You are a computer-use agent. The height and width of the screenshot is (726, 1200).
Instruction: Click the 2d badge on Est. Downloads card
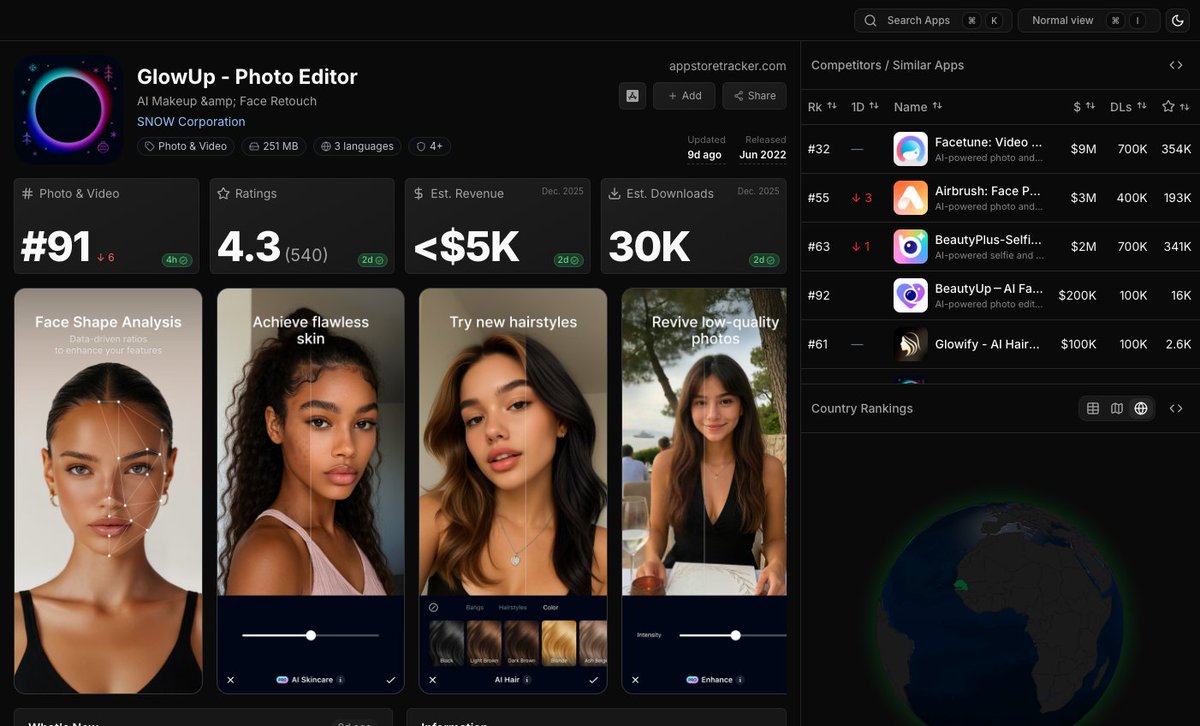[765, 260]
